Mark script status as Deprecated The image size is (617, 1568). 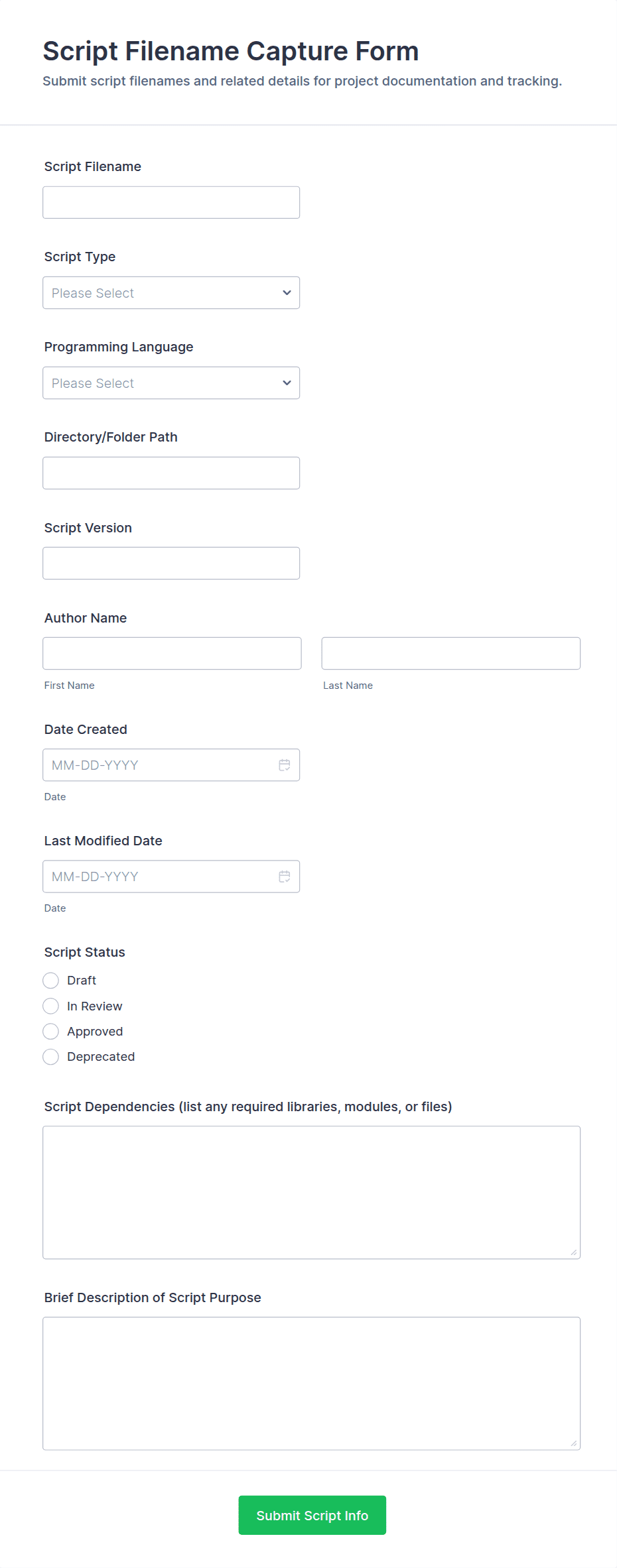[51, 1057]
